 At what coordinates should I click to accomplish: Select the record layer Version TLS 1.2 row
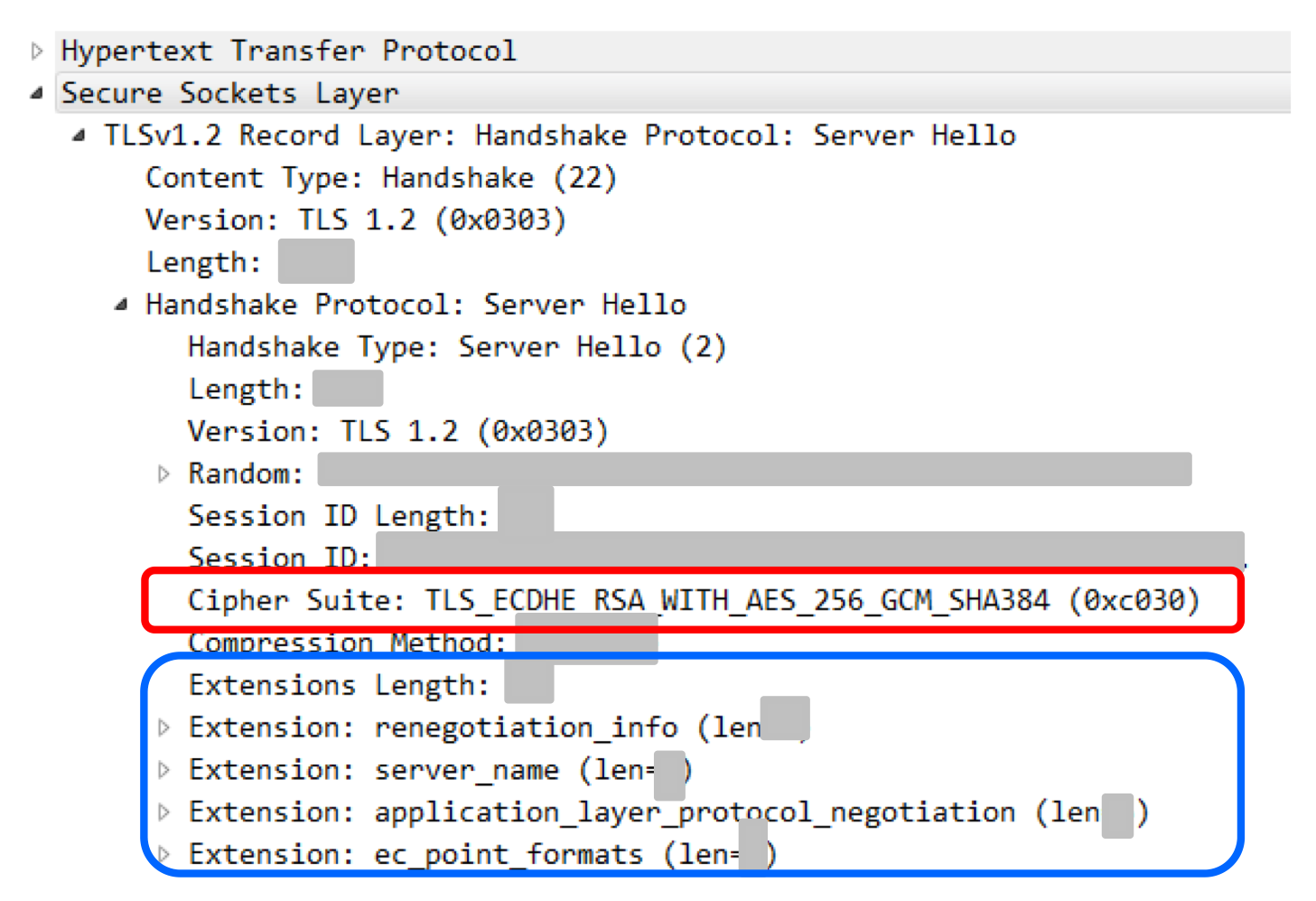click(x=356, y=221)
